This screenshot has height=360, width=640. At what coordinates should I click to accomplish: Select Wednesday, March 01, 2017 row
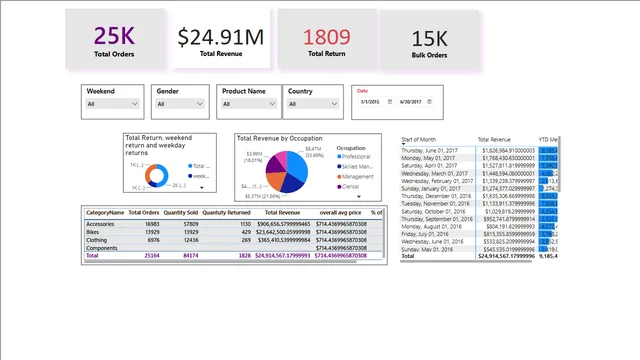tap(479, 173)
